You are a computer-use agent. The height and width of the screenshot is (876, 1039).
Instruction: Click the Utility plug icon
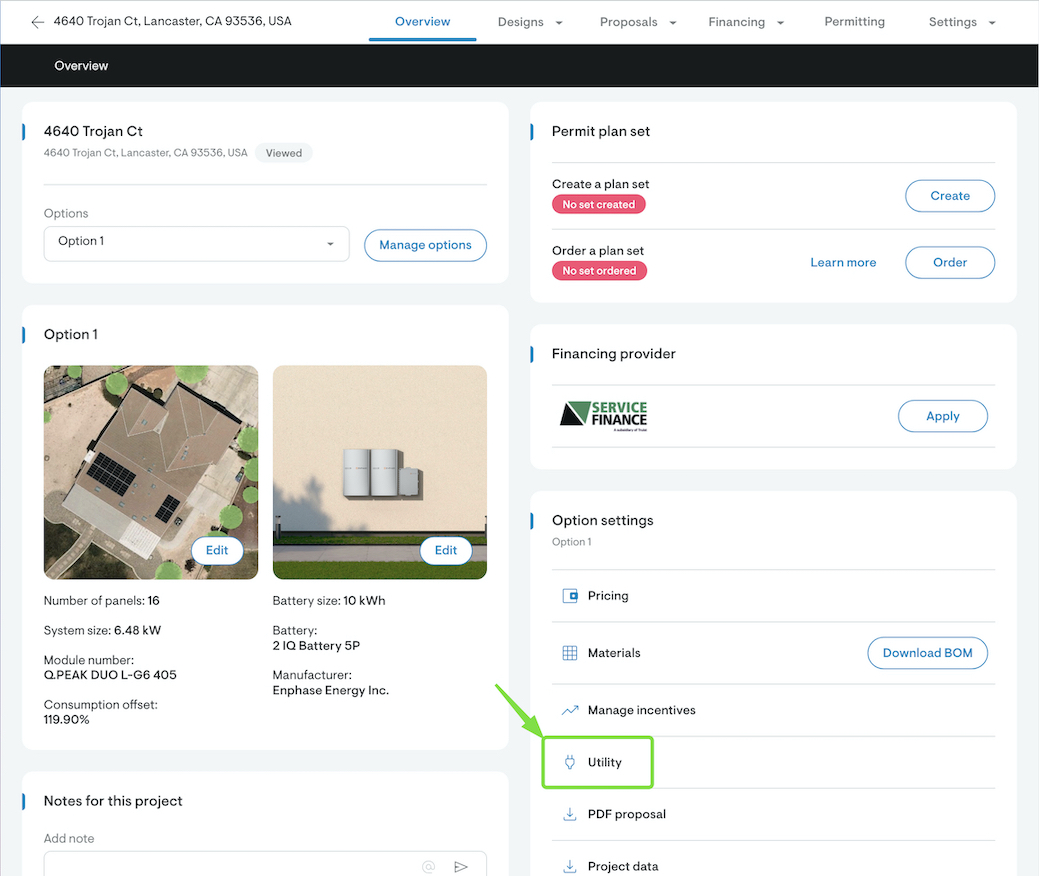pyautogui.click(x=570, y=762)
